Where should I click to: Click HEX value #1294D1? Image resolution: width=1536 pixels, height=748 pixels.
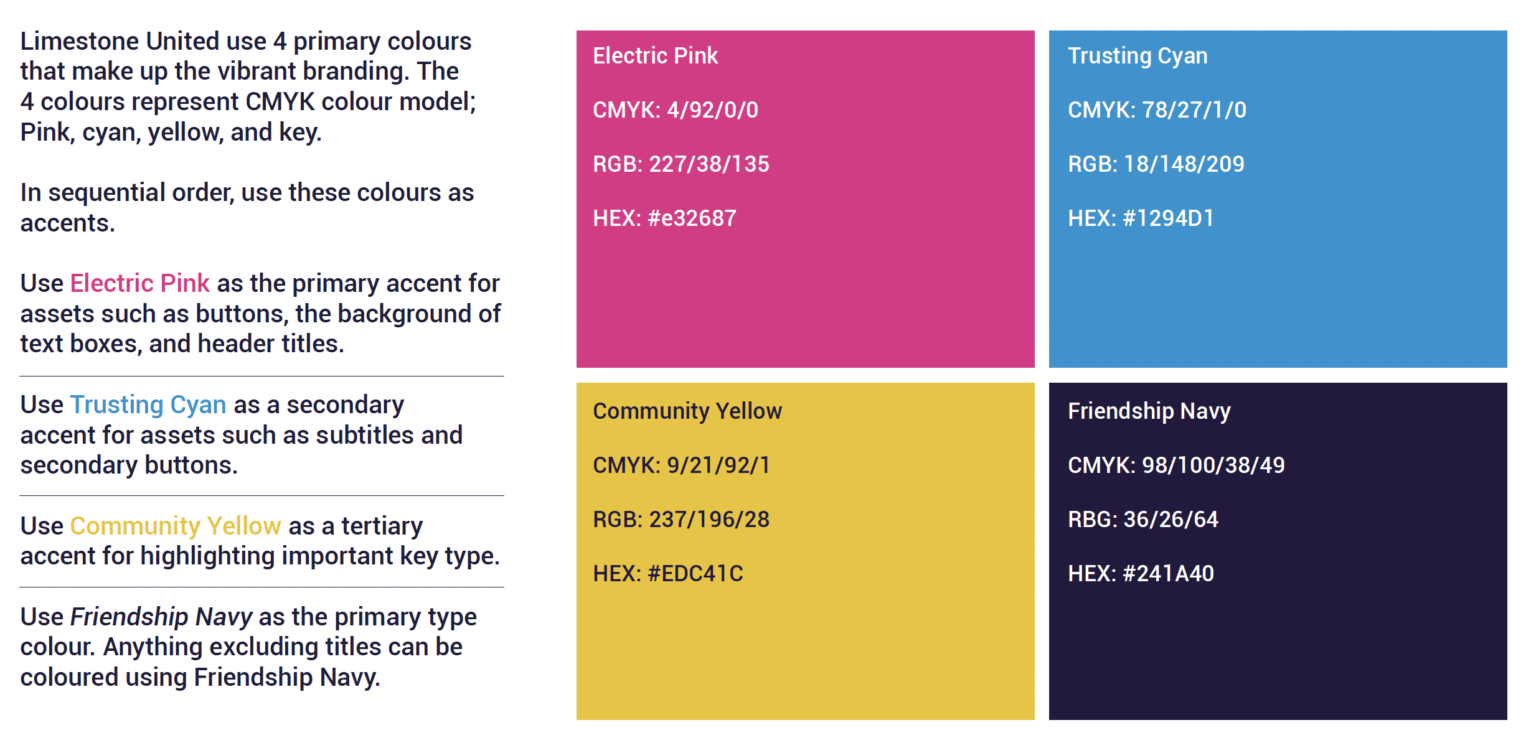1141,218
